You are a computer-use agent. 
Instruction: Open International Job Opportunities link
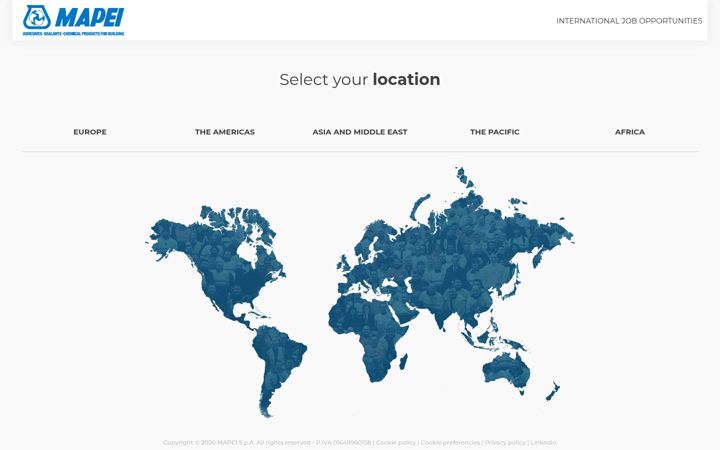[629, 21]
